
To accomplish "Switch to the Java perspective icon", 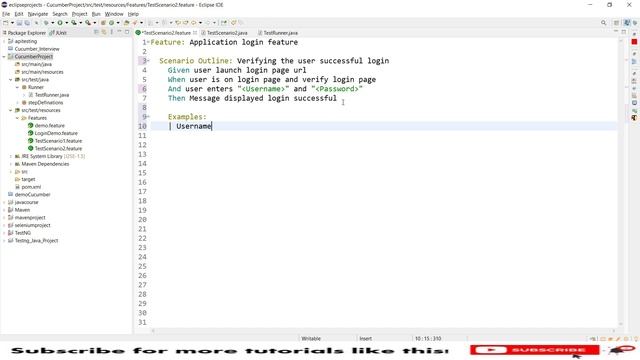I will (x=627, y=23).
